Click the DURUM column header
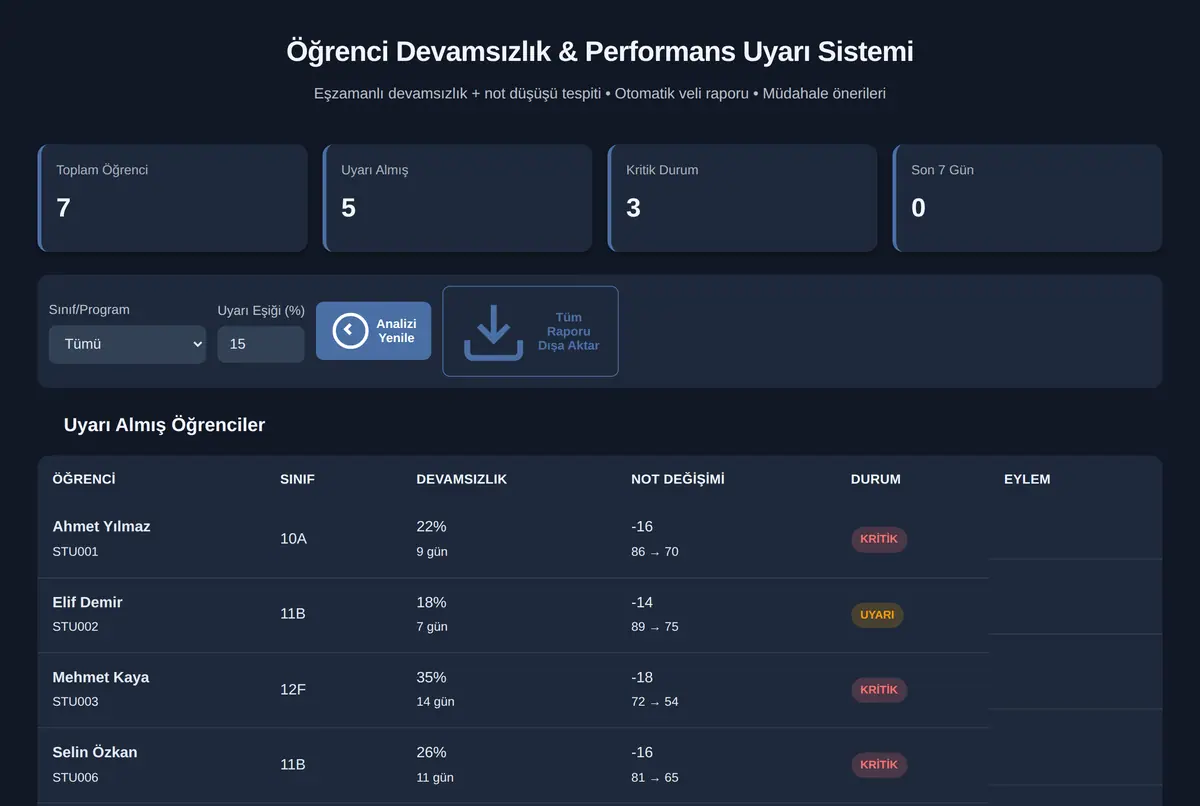 click(876, 479)
